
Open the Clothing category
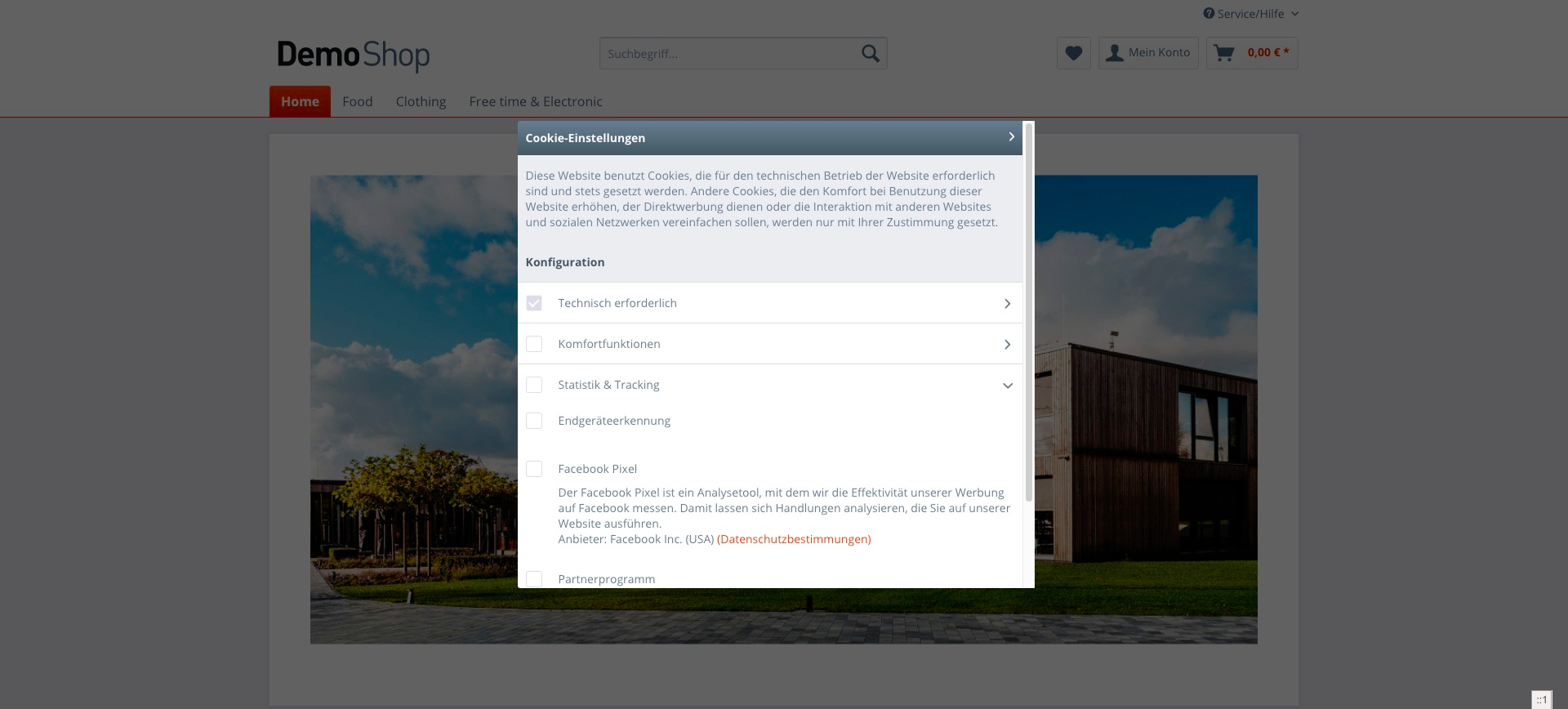click(421, 101)
